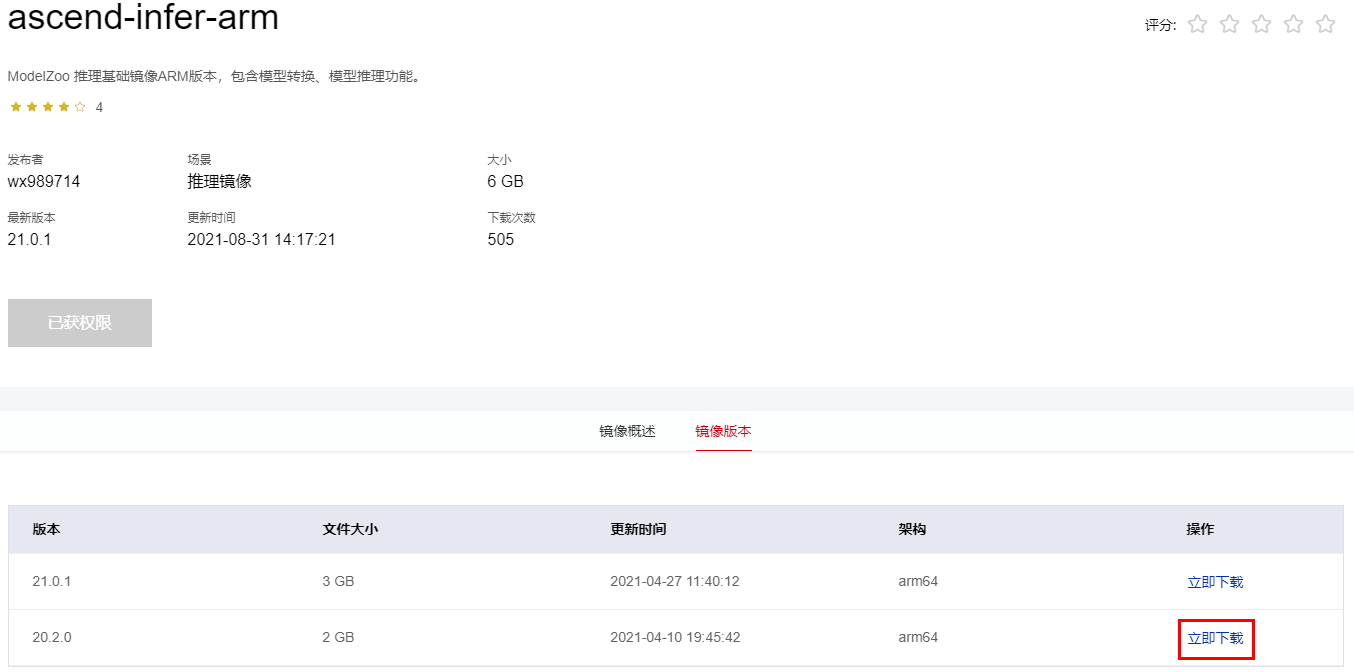Select the 镜像版本 tab

pyautogui.click(x=723, y=432)
